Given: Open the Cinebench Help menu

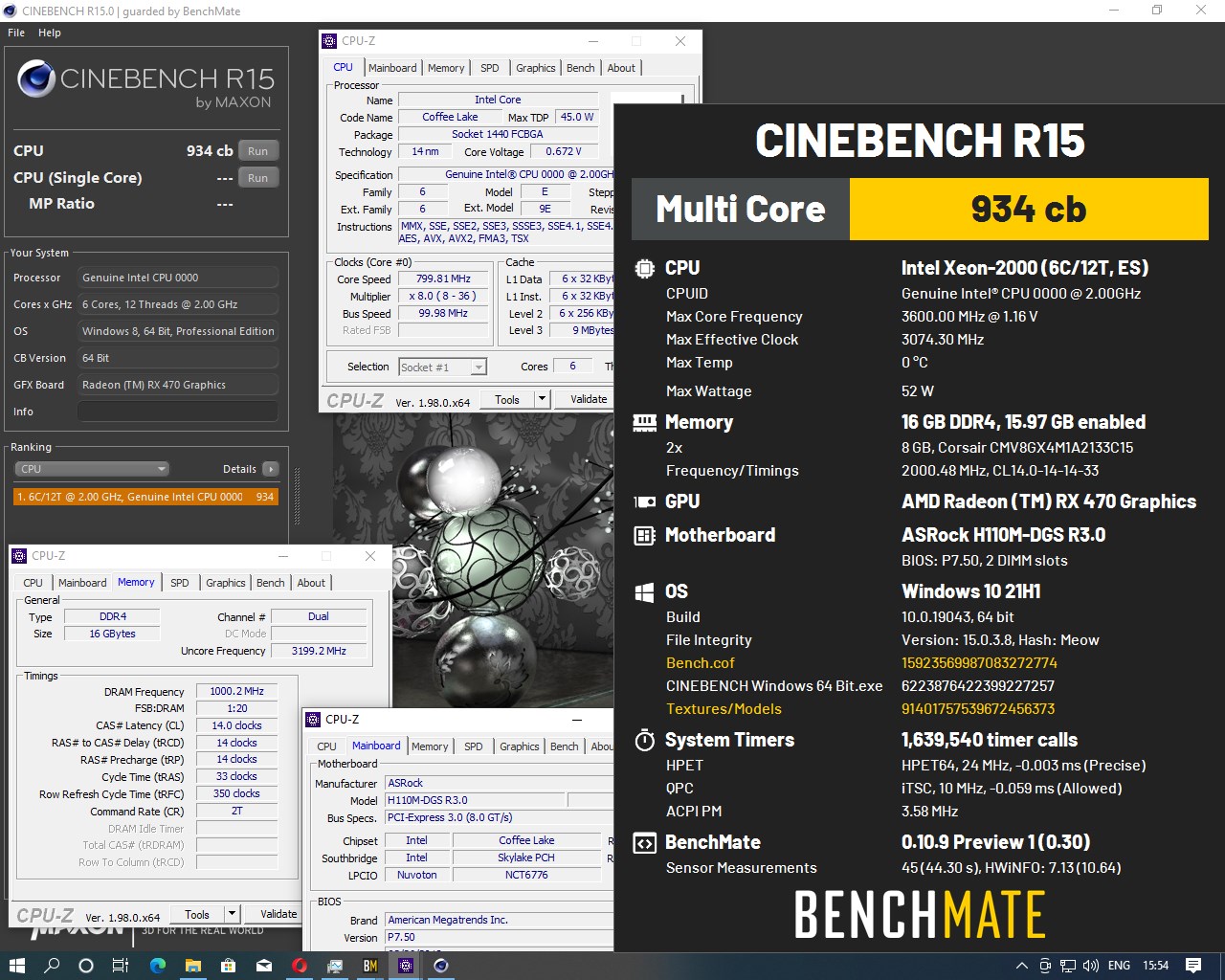Looking at the screenshot, I should click(50, 33).
